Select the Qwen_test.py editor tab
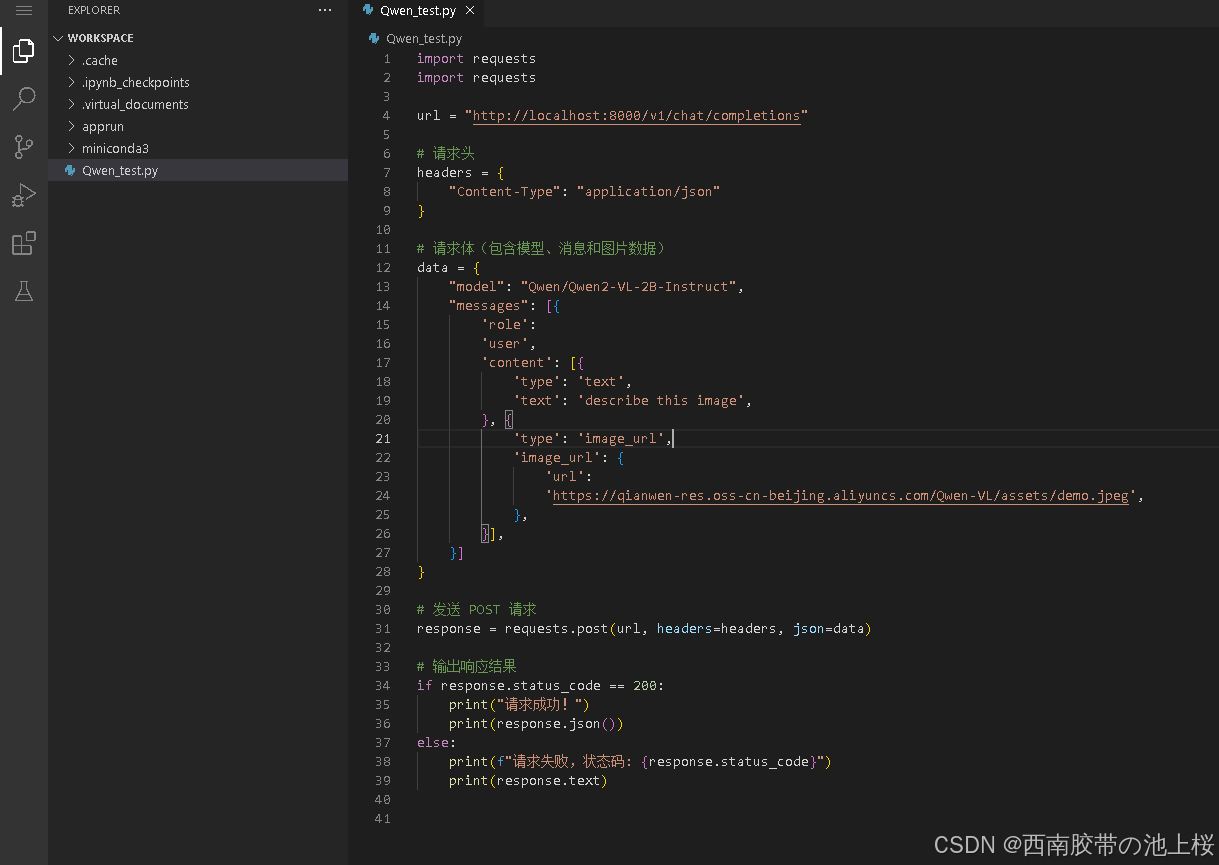Screen dimensions: 1219x865 coord(419,11)
